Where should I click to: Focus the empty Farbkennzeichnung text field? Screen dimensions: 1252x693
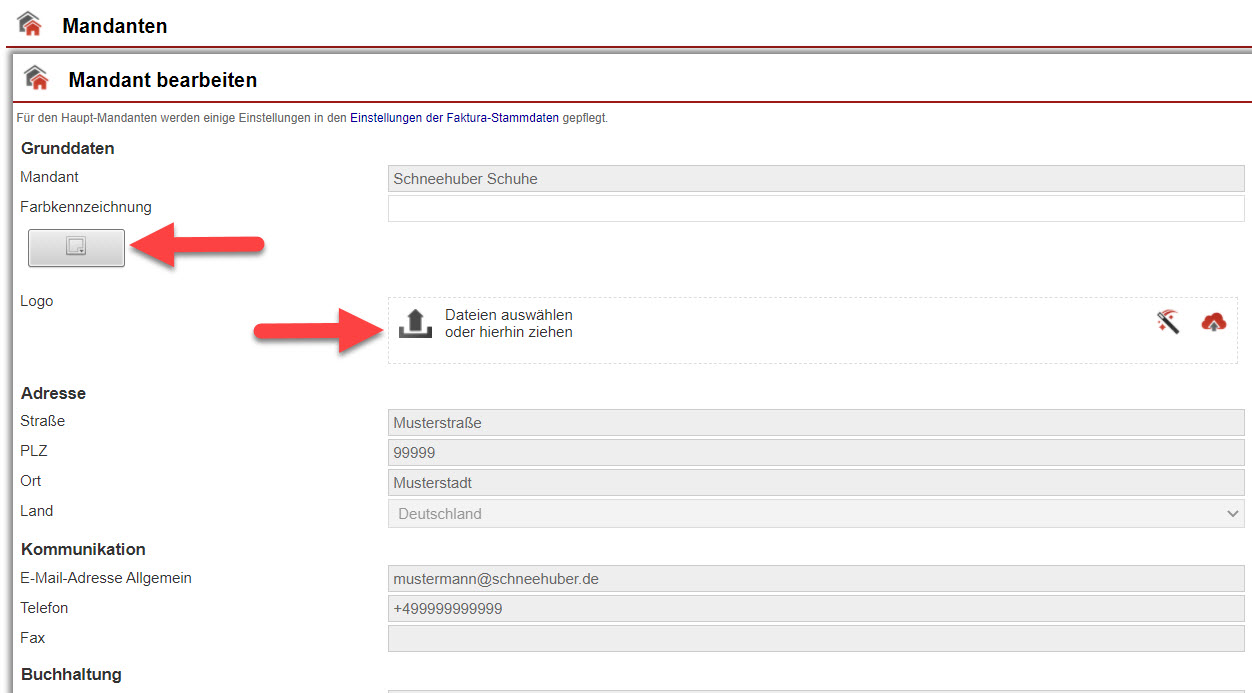(815, 208)
